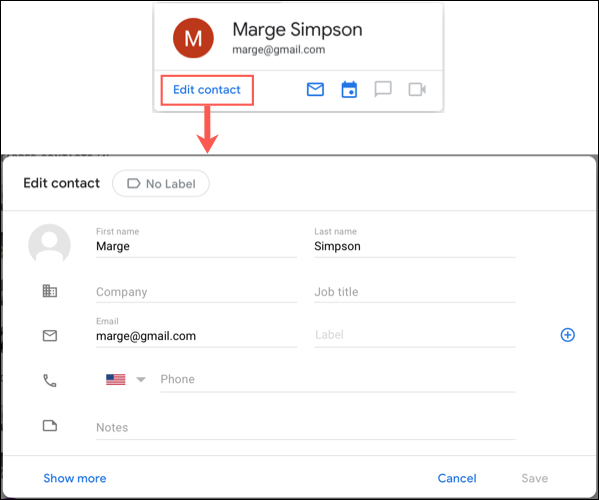The height and width of the screenshot is (500, 599).
Task: Start chat using the message bubble icon
Action: (x=383, y=89)
